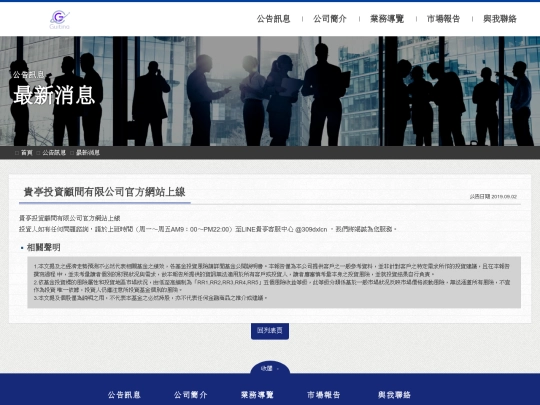The height and width of the screenshot is (405, 540).
Task: Open 市場報告 in footer menu
Action: pos(324,395)
